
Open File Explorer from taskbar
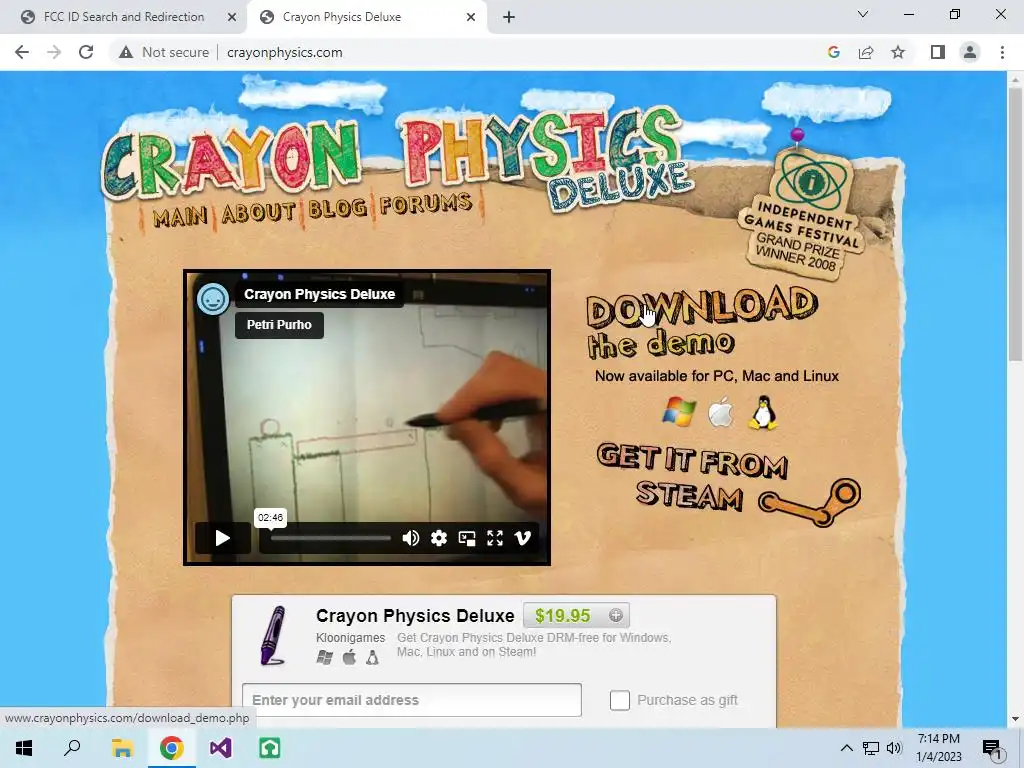tap(122, 748)
